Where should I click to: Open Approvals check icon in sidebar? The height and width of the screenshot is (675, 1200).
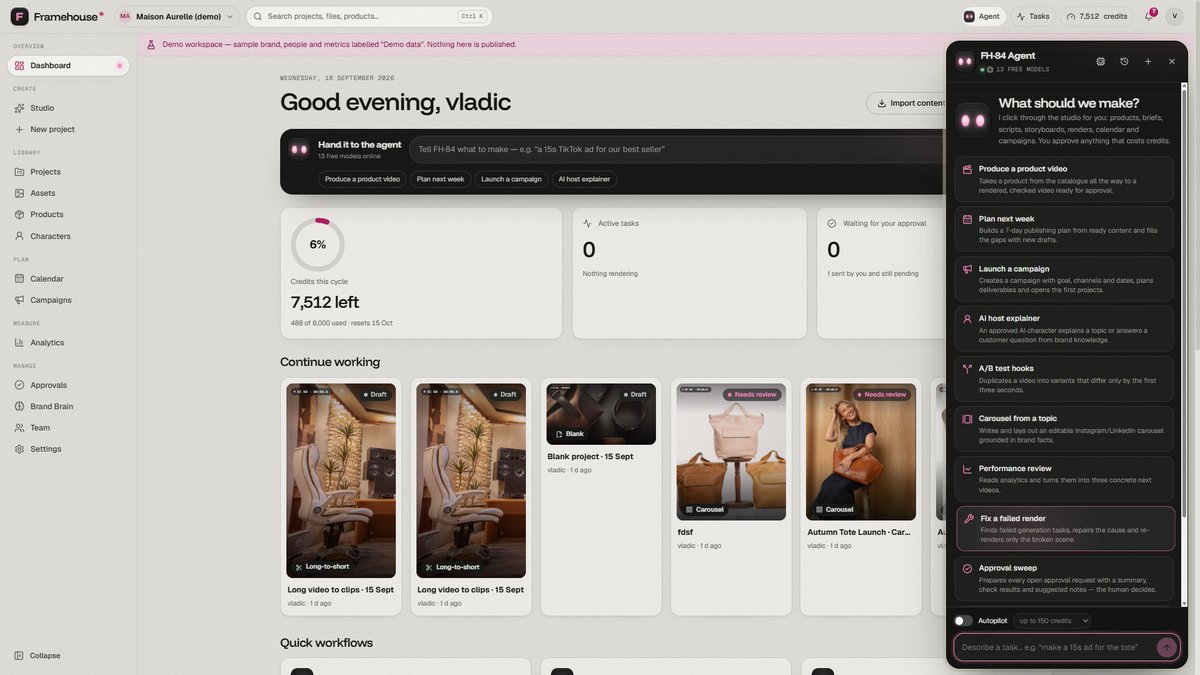click(x=19, y=385)
